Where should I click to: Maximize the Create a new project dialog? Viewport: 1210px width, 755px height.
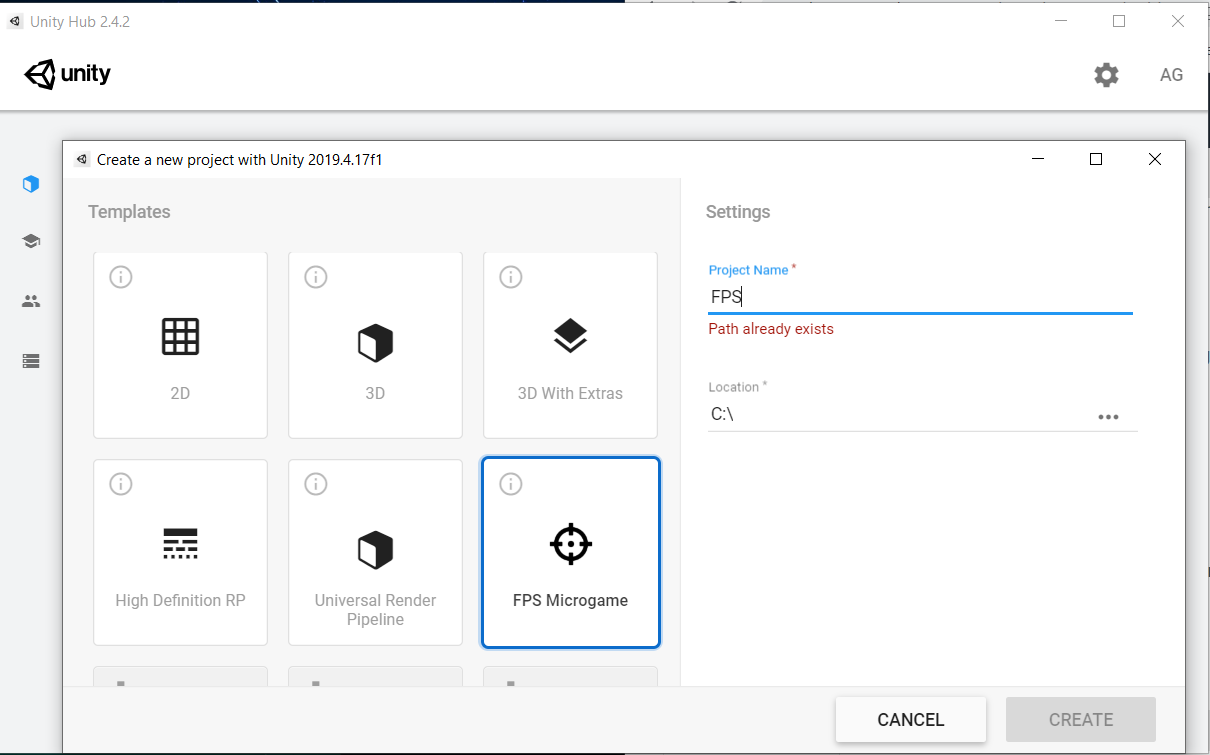click(x=1096, y=159)
